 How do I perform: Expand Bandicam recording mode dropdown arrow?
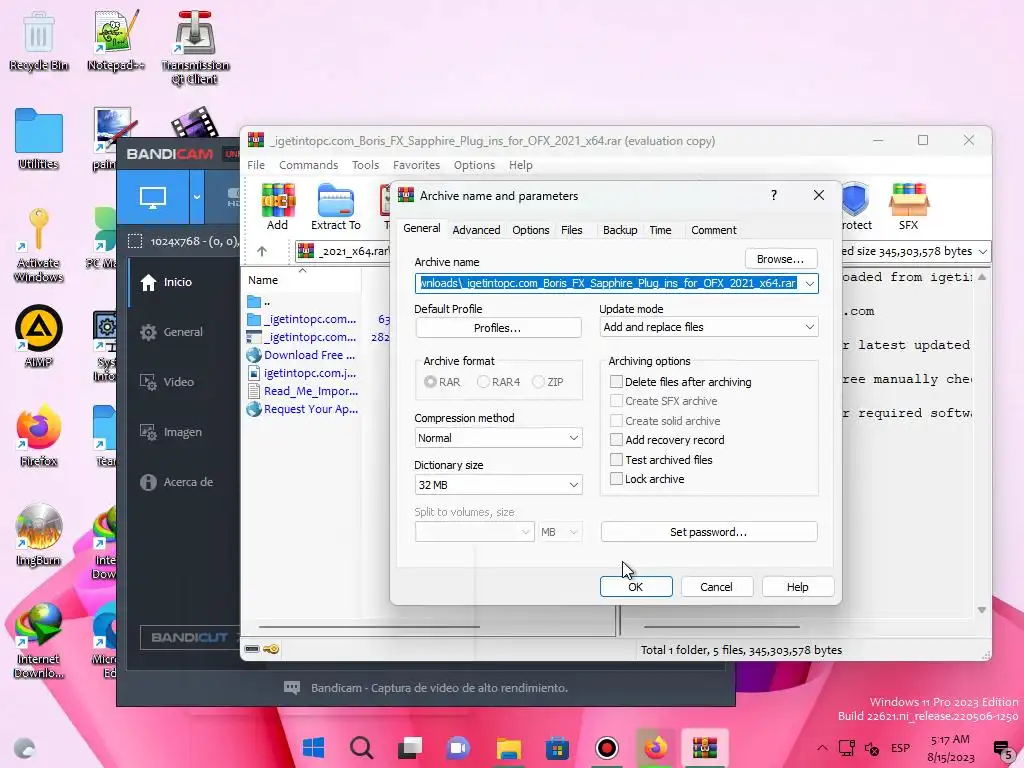click(197, 197)
